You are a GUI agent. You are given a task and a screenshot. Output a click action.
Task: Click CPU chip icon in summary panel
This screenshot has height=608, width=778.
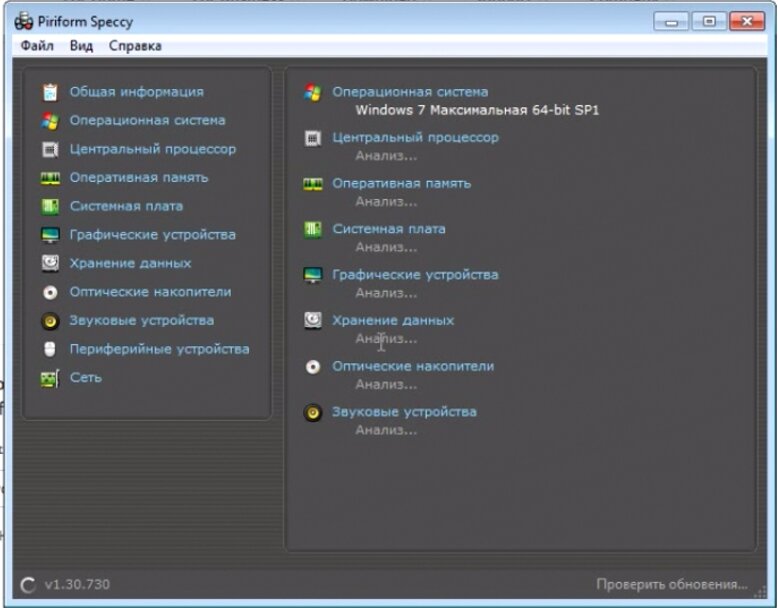pyautogui.click(x=313, y=138)
